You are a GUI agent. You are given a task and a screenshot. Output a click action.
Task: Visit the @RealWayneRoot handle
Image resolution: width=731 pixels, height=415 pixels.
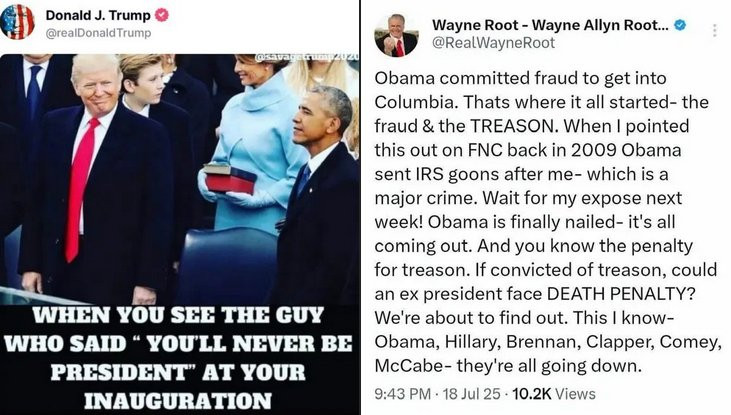tap(493, 43)
